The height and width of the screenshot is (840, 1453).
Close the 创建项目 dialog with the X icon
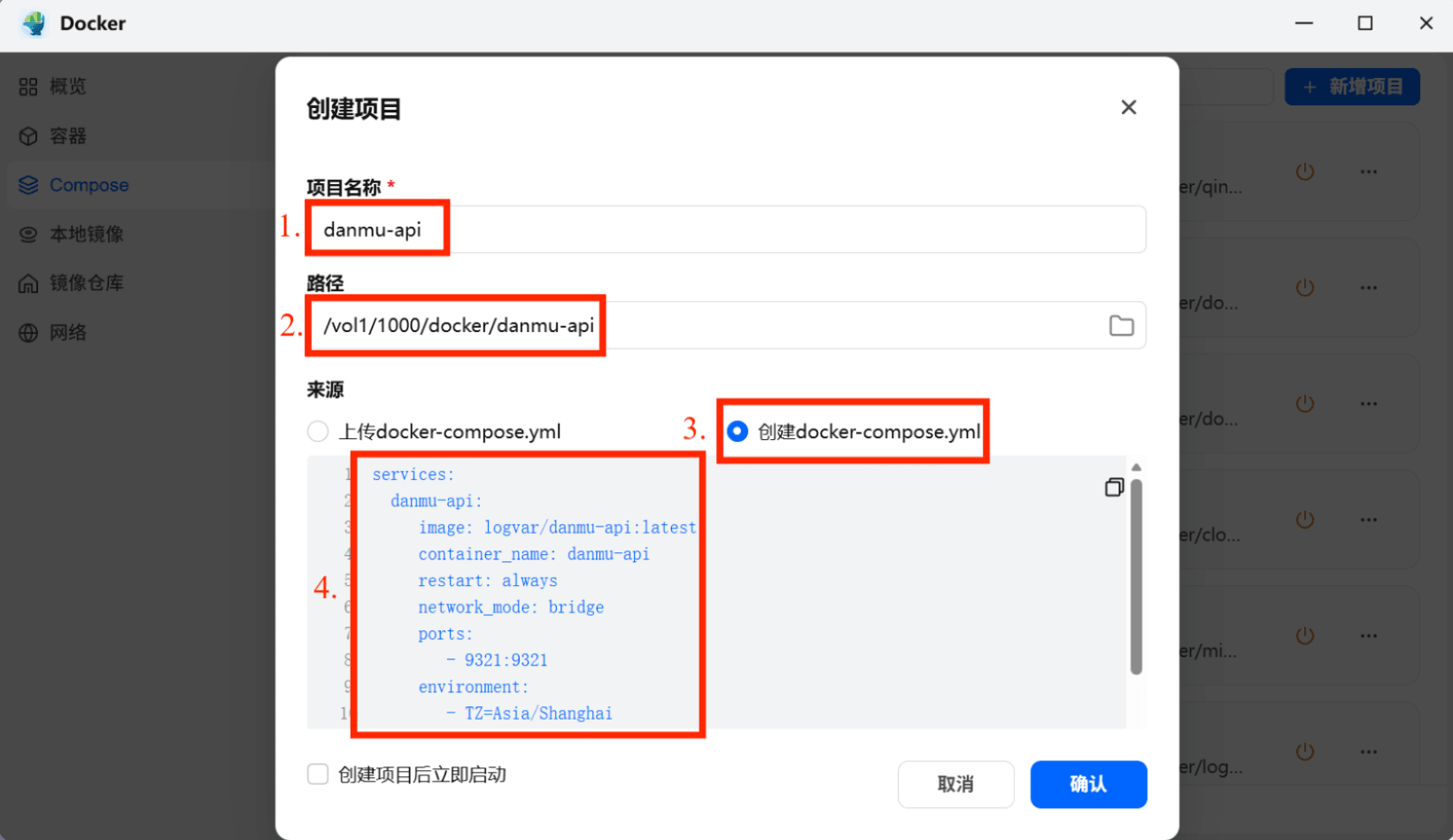(x=1128, y=107)
